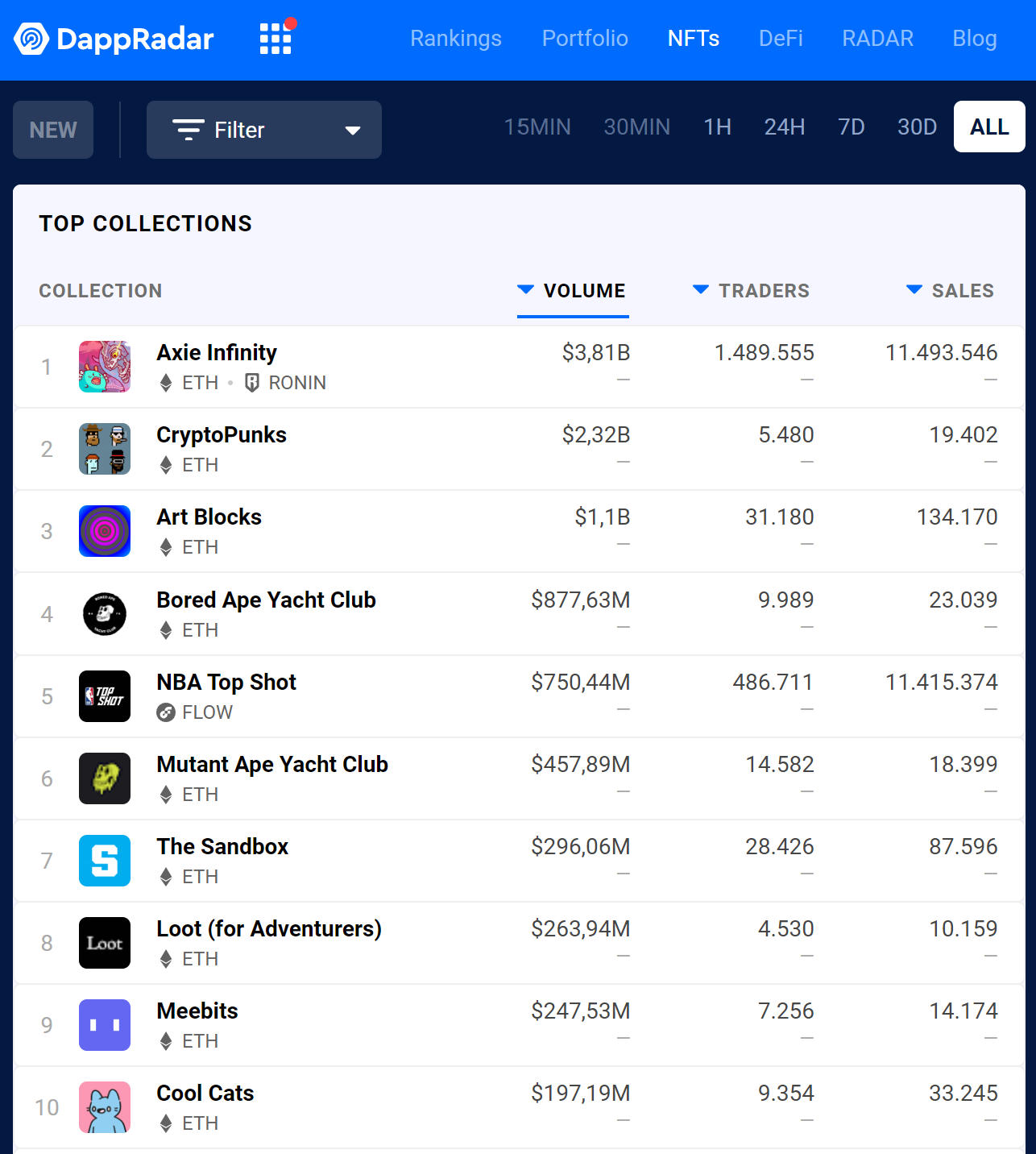Screen dimensions: 1036x1154
Task: Open the apps grid menu icon
Action: (276, 38)
